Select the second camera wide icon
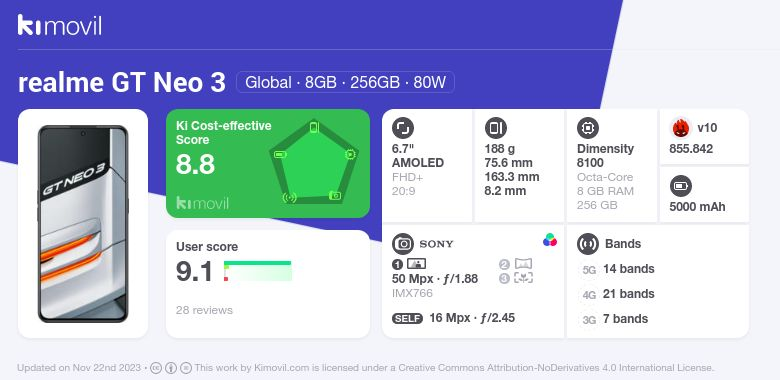The height and width of the screenshot is (380, 780). 523,264
